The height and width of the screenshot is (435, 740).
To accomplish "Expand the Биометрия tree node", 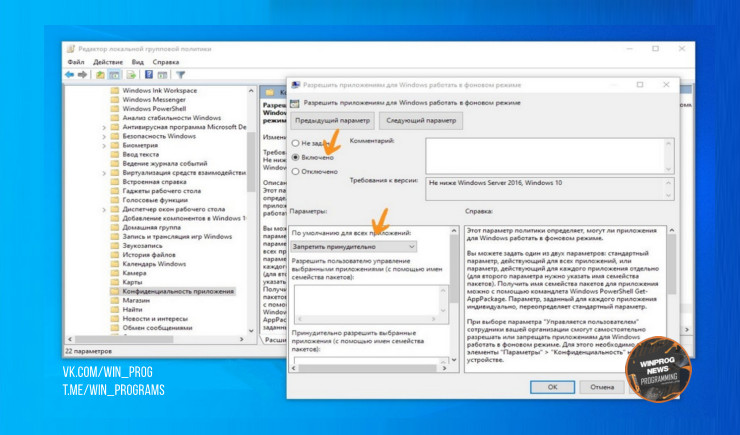I will 104,145.
